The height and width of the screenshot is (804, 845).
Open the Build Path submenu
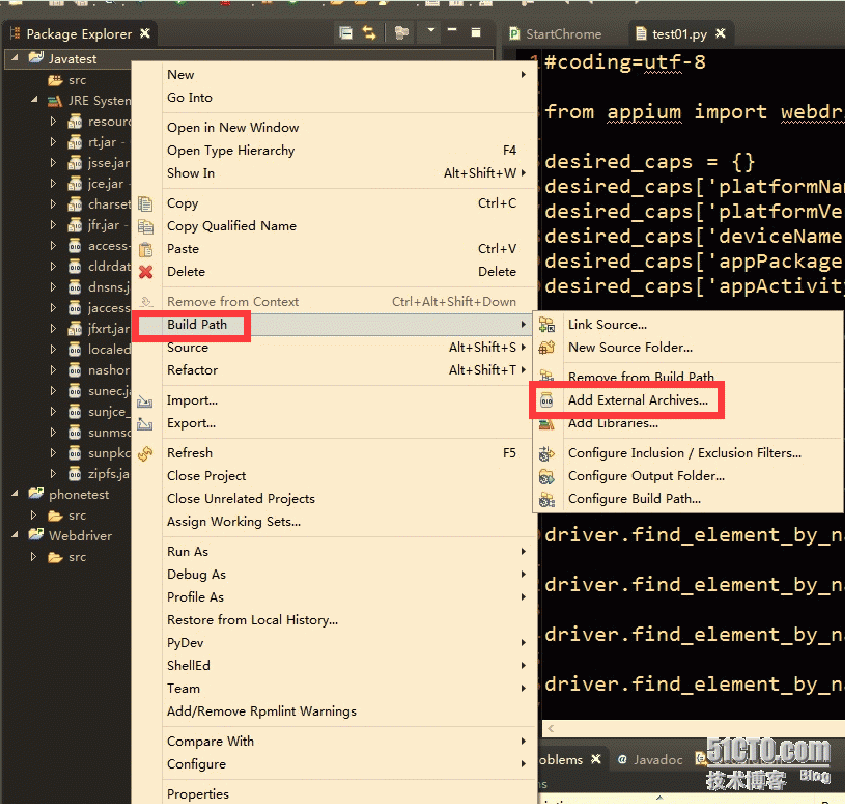334,324
